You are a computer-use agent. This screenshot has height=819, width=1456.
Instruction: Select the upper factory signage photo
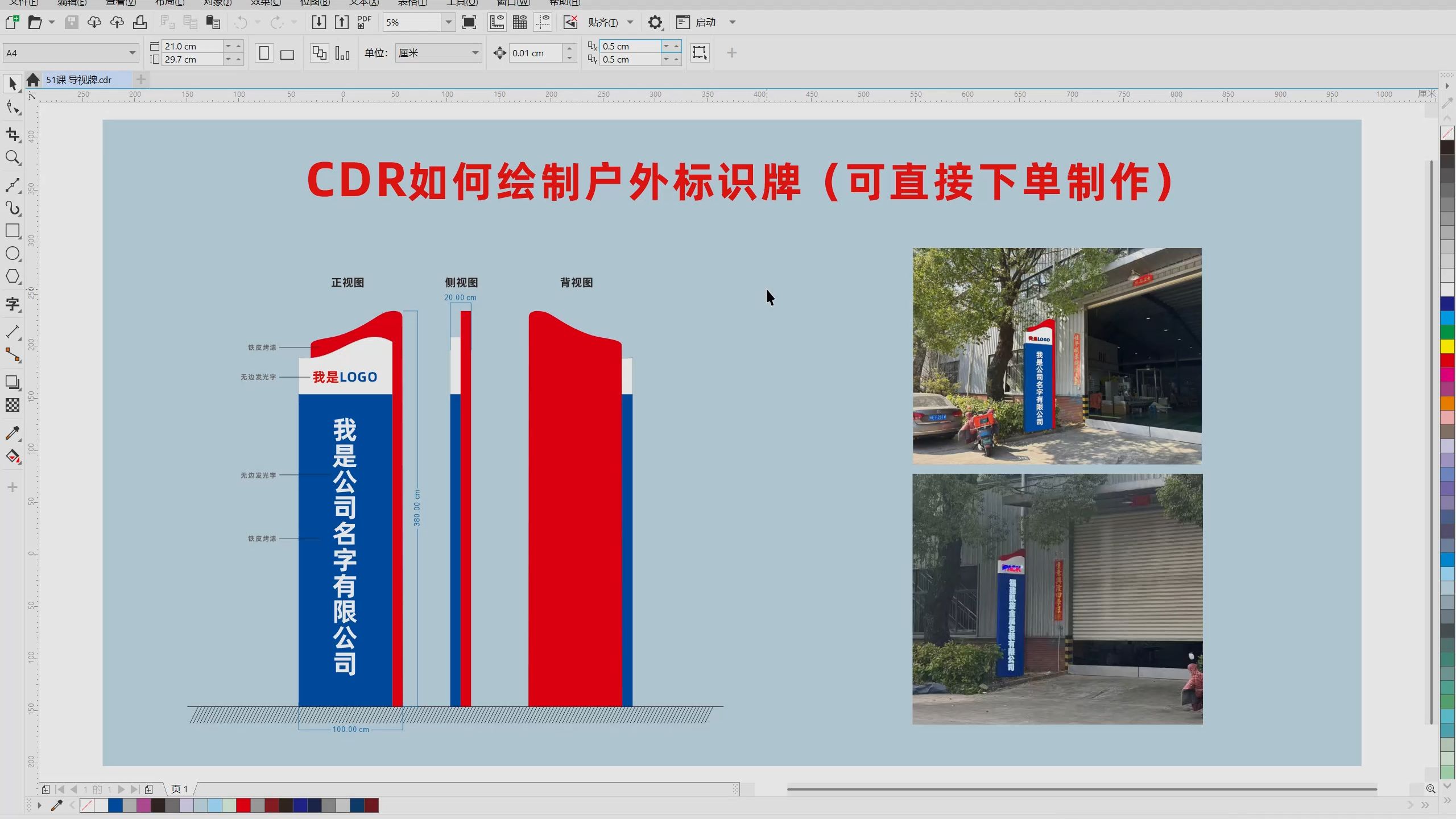click(1057, 355)
